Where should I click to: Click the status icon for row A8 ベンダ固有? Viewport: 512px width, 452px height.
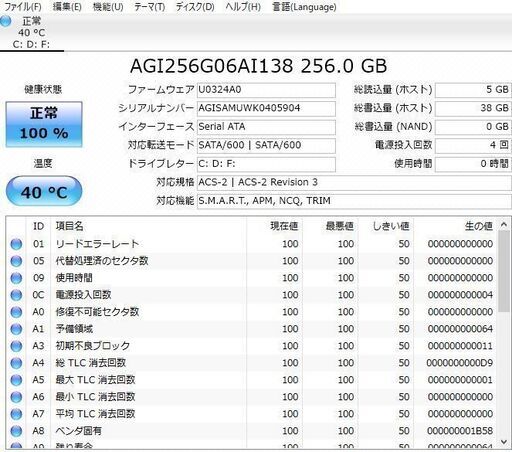coord(16,431)
